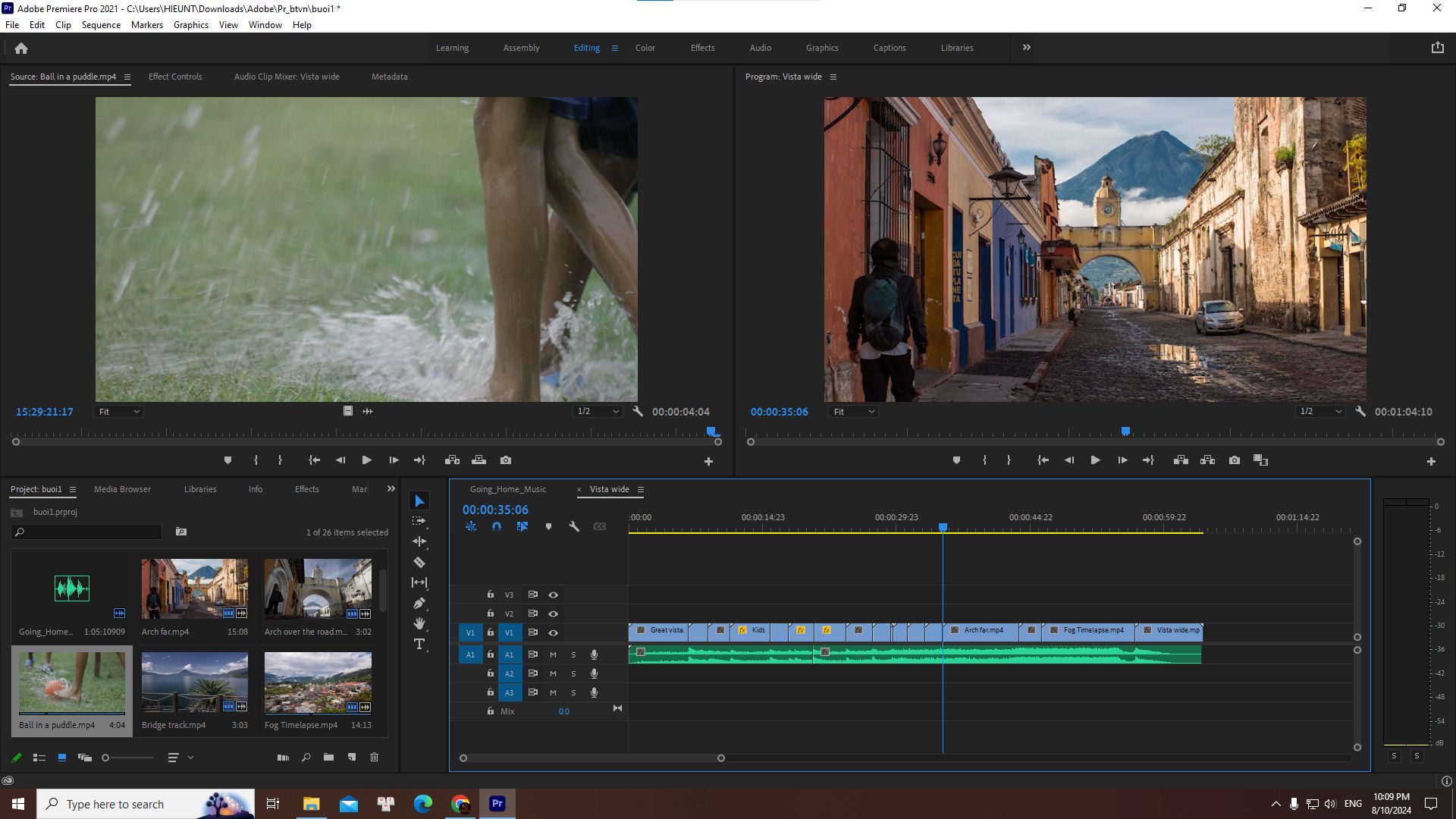The width and height of the screenshot is (1456, 819).
Task: Switch to Color workspace
Action: tap(645, 48)
